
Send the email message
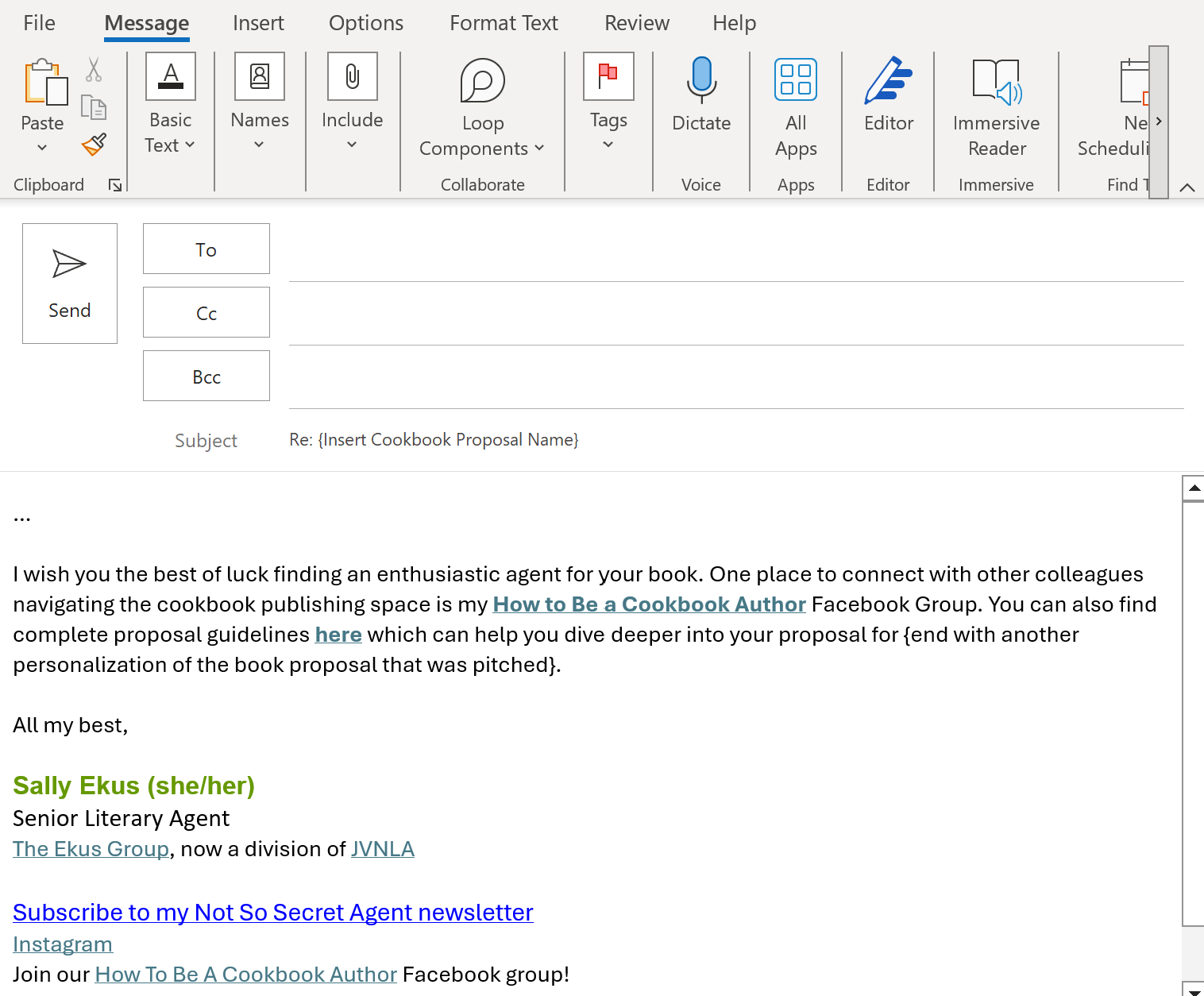(x=70, y=284)
